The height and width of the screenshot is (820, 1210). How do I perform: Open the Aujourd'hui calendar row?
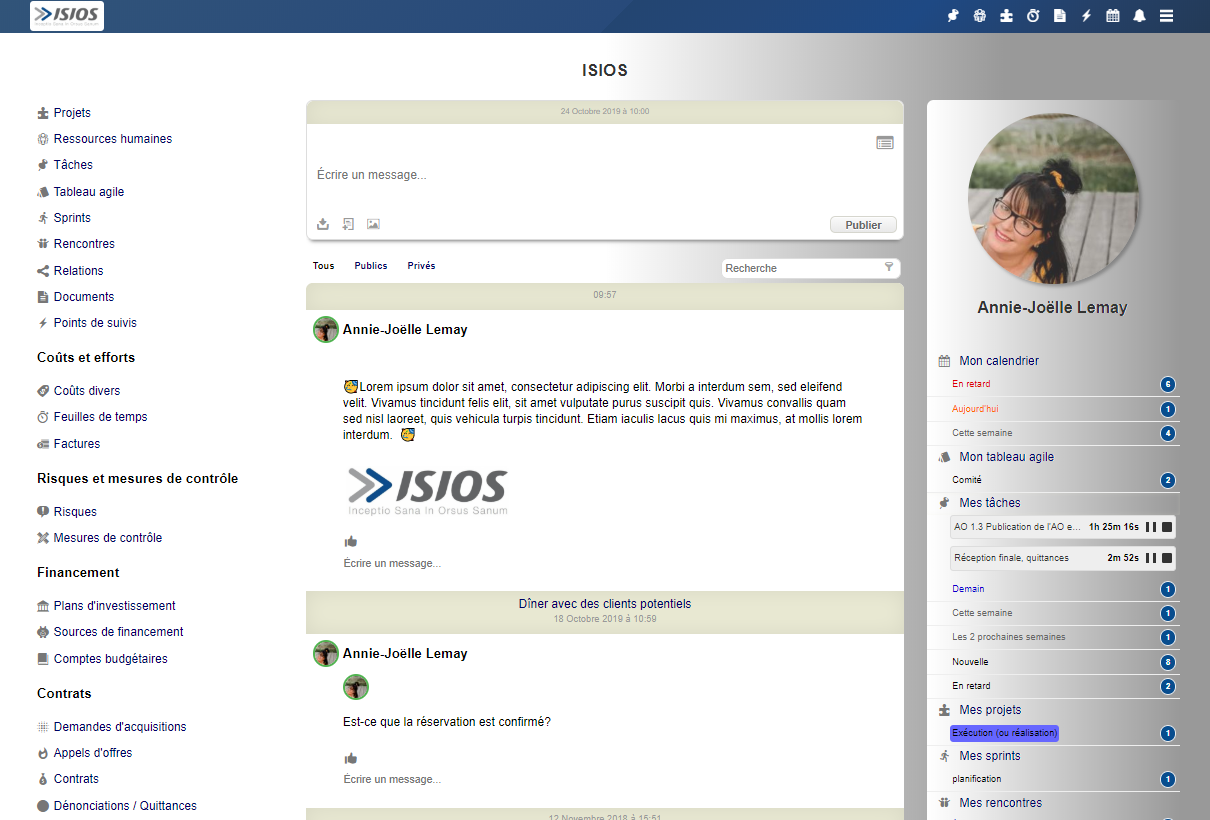click(1054, 409)
